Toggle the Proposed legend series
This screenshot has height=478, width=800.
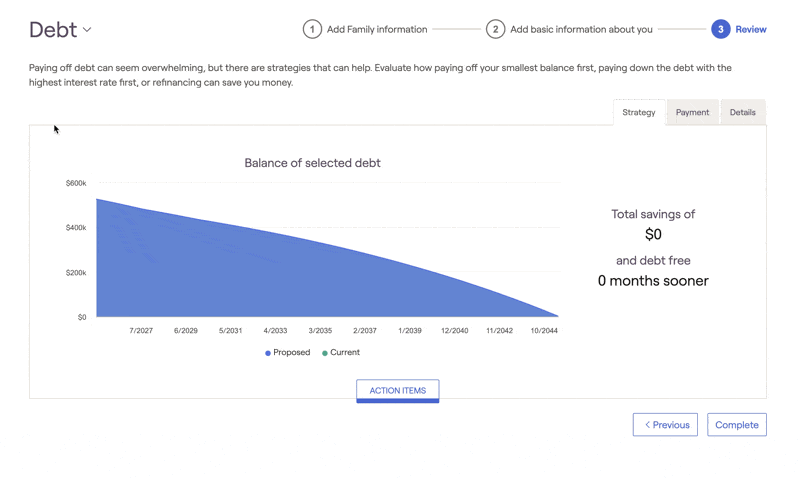click(x=288, y=353)
